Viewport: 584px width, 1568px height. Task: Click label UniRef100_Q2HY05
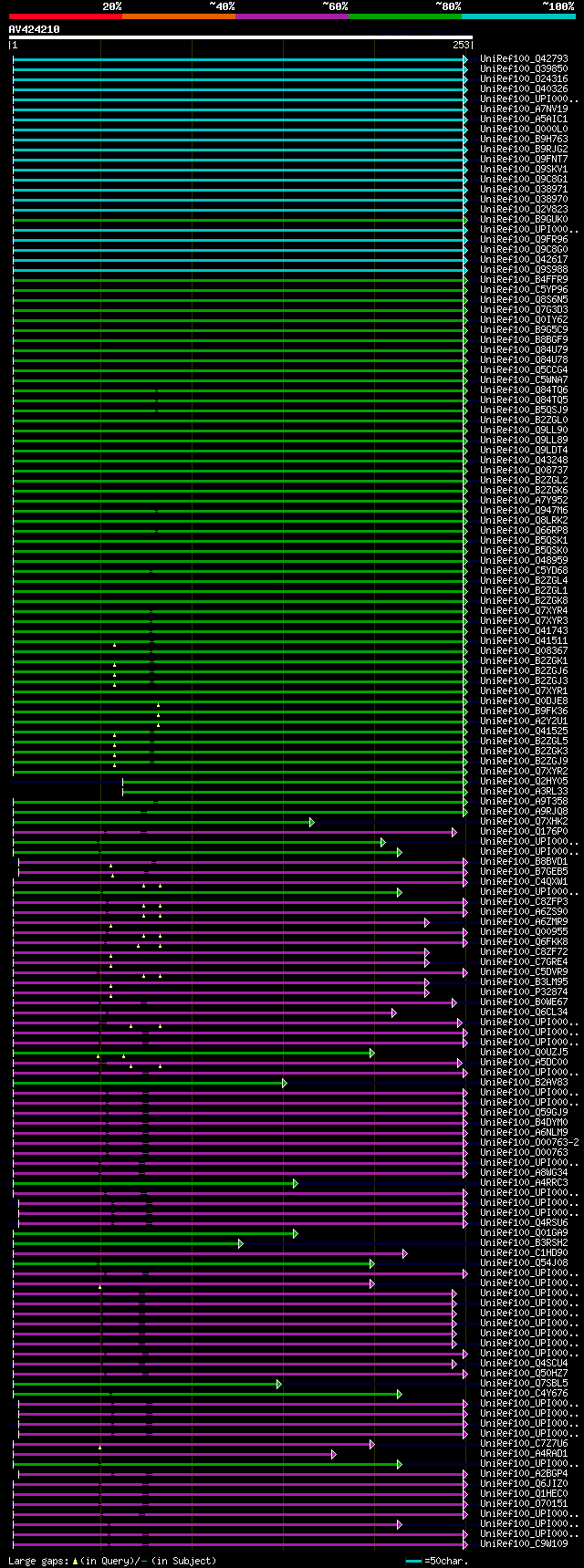pyautogui.click(x=524, y=781)
